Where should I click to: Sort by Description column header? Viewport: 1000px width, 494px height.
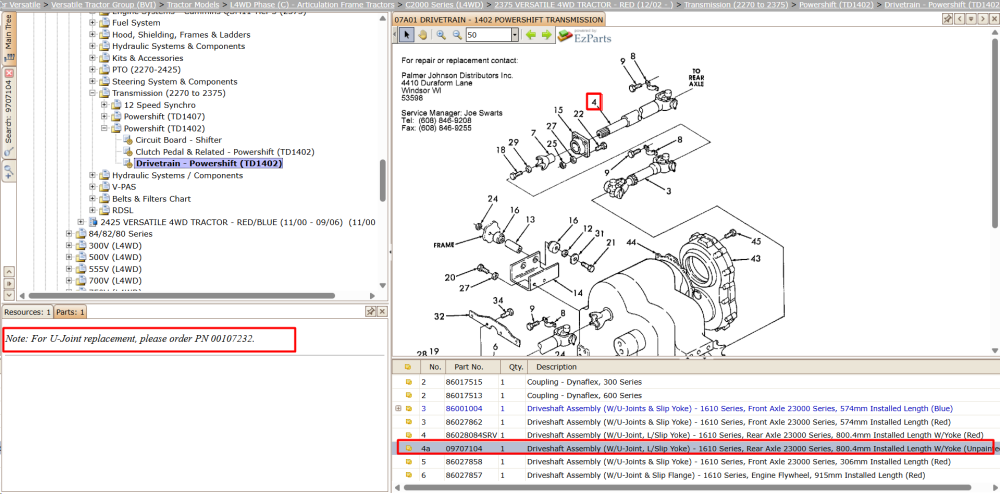(762, 367)
